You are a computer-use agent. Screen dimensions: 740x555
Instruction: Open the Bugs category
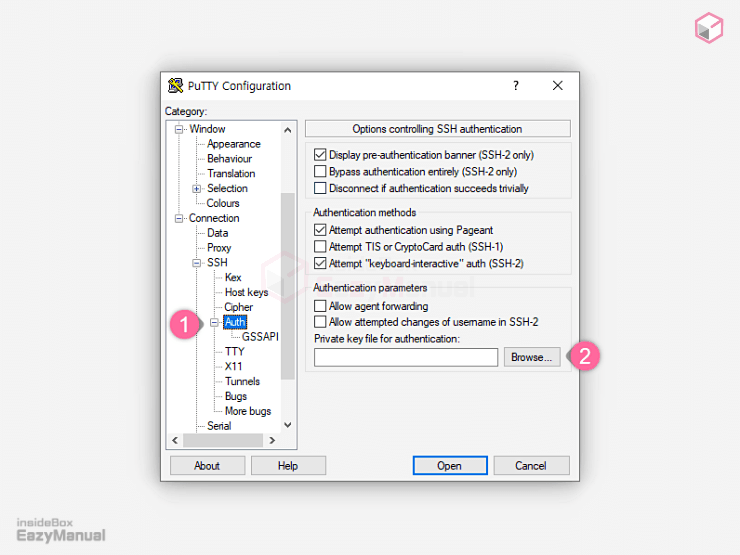236,396
